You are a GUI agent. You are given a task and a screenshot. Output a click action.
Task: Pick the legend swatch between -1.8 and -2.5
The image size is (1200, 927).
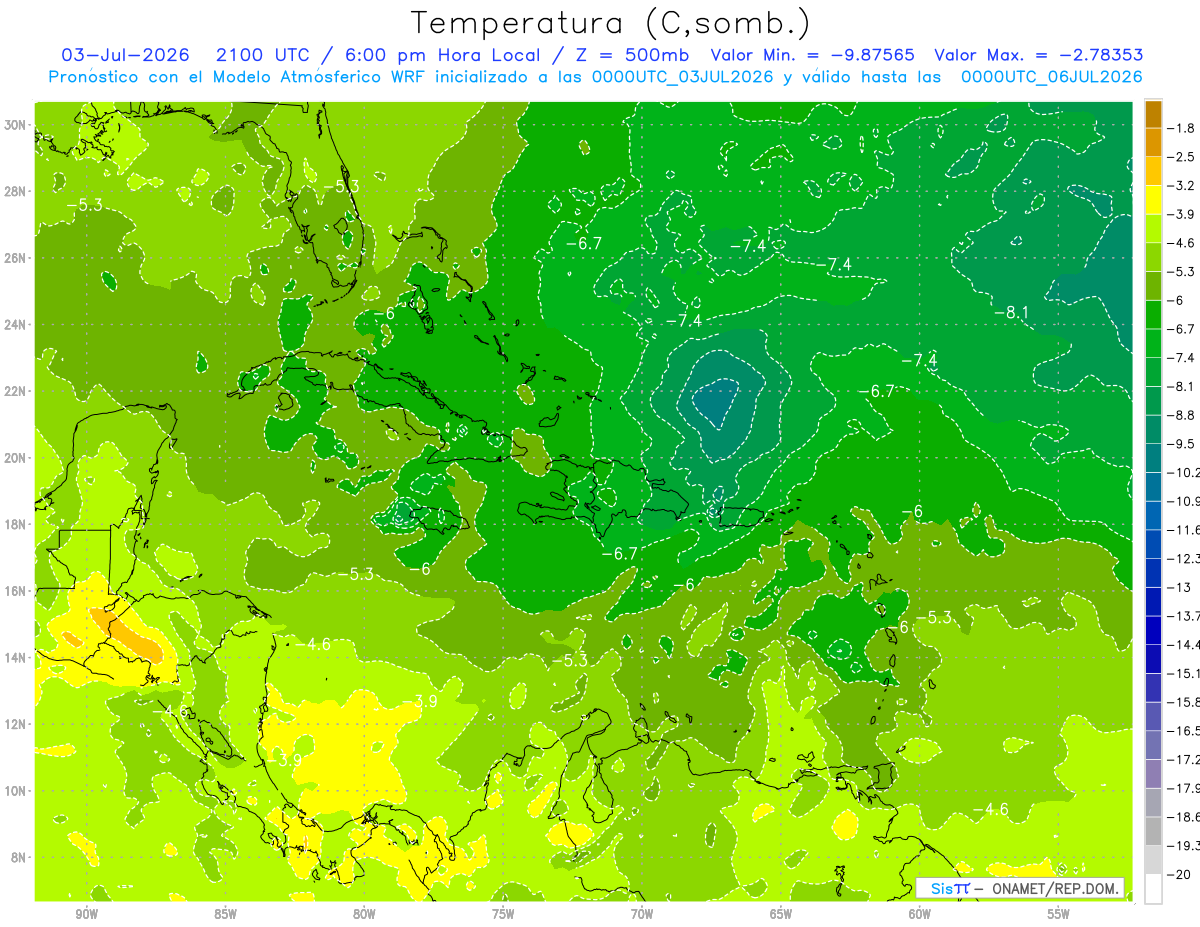1153,142
